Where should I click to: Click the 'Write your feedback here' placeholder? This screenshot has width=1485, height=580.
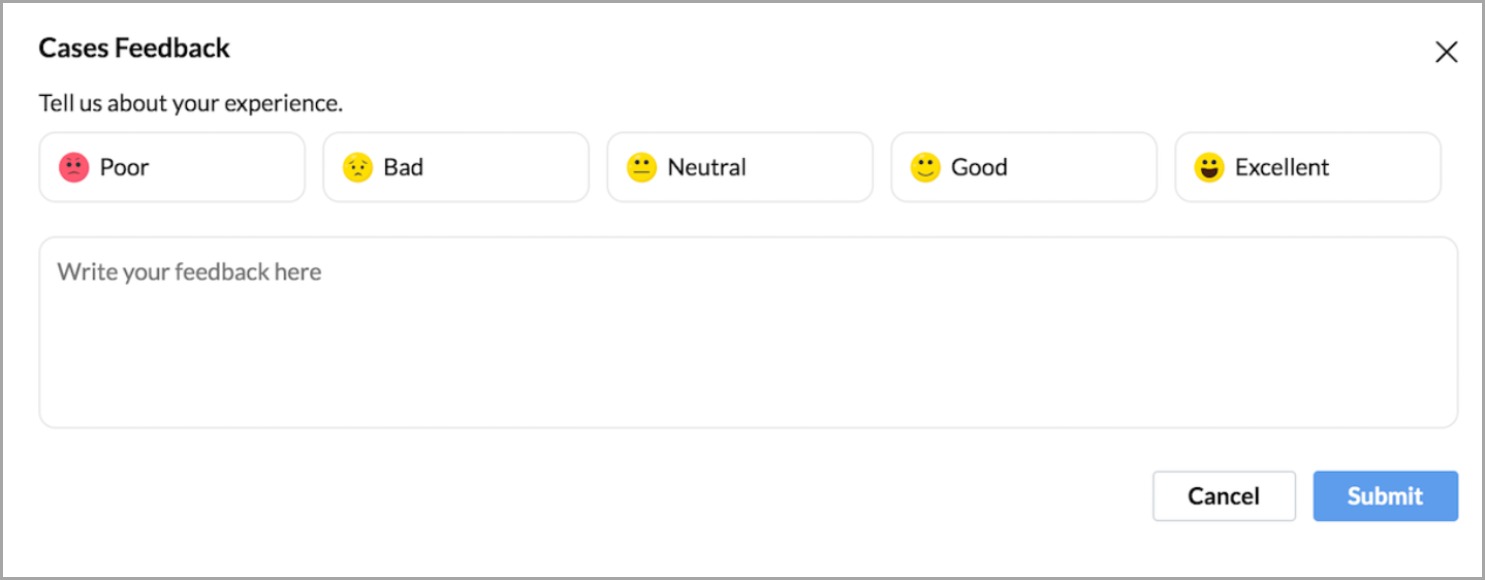pyautogui.click(x=189, y=272)
